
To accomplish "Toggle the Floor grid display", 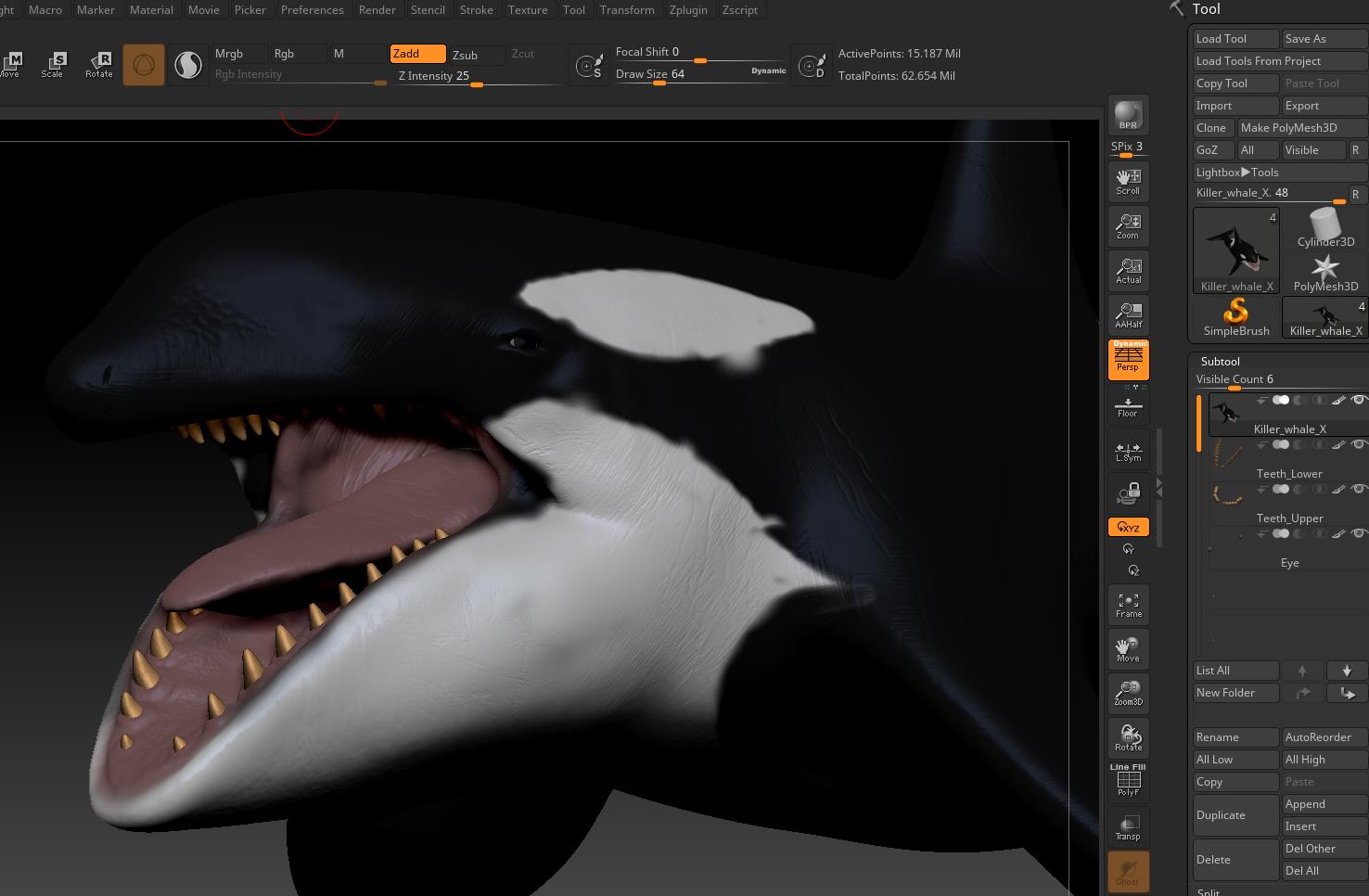I will click(x=1128, y=406).
